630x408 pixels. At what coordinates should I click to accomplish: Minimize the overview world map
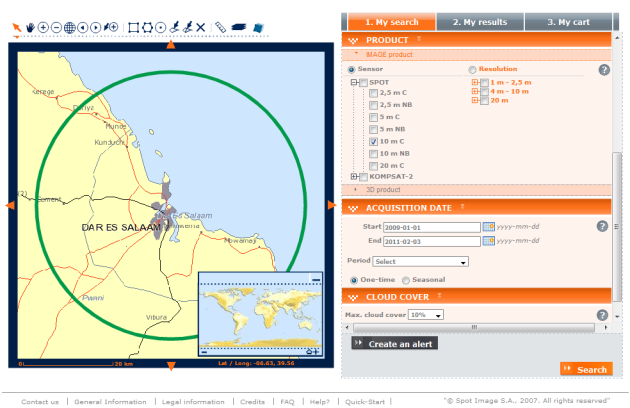316,279
